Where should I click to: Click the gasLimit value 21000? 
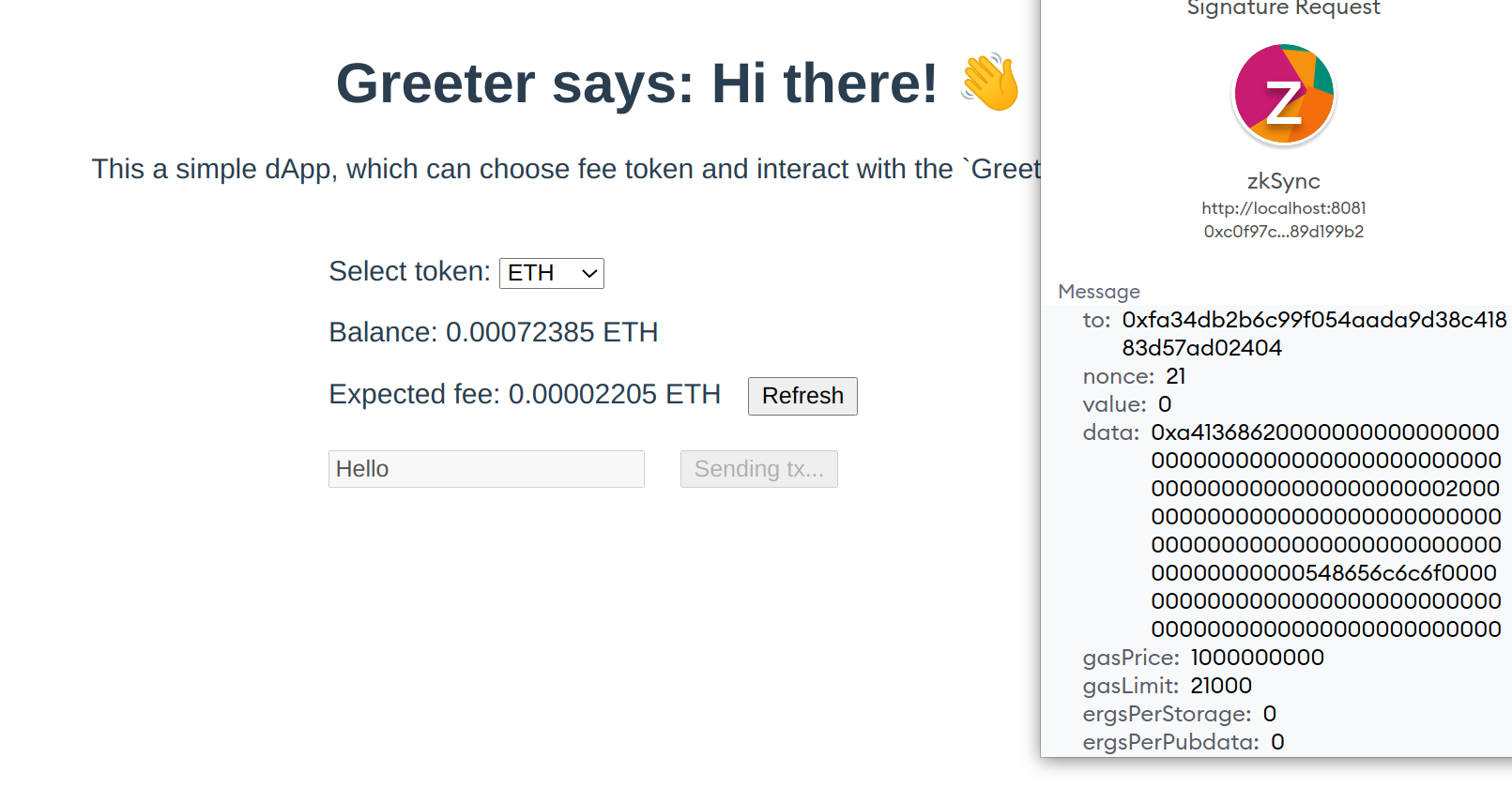click(1221, 686)
